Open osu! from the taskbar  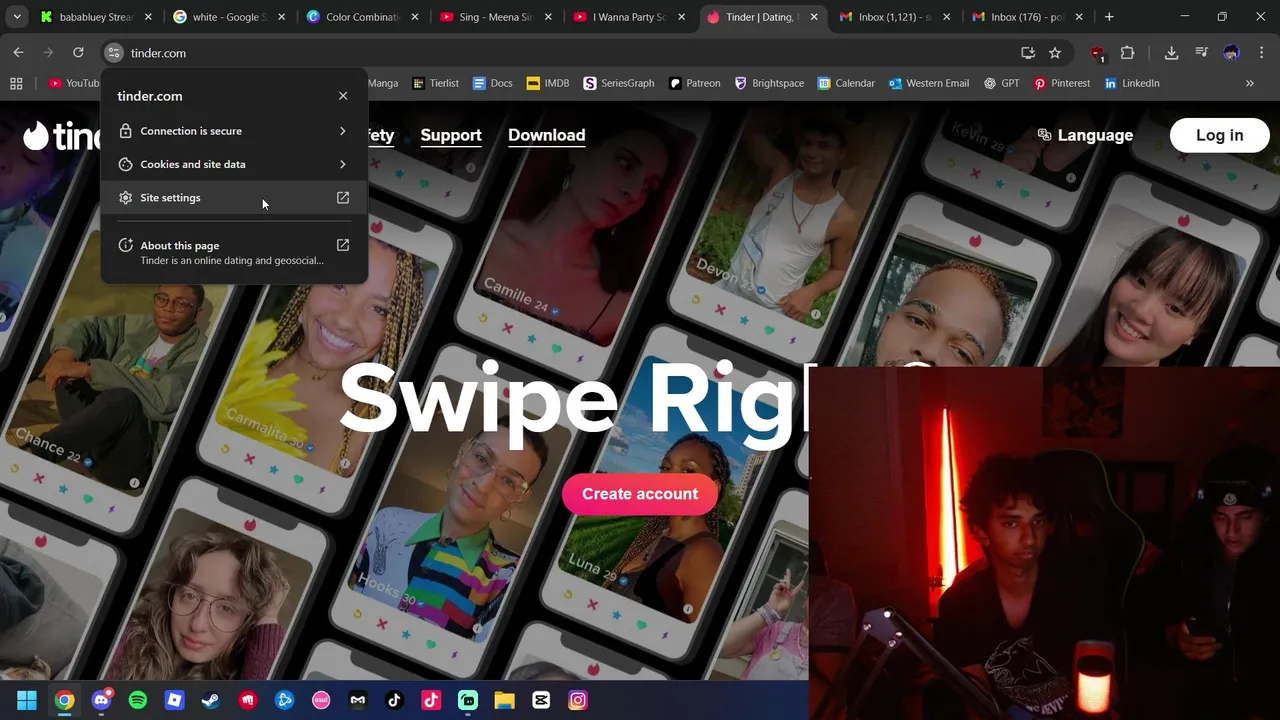pos(321,701)
